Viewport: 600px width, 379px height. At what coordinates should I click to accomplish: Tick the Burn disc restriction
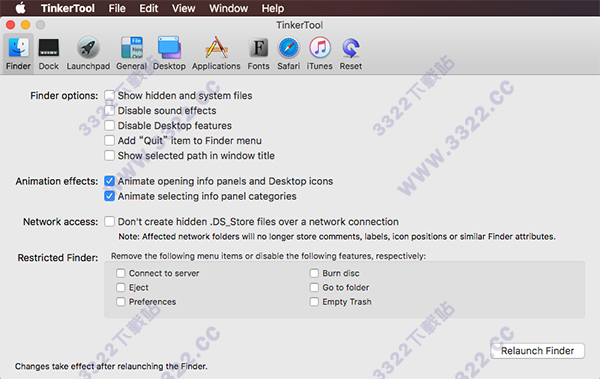[314, 273]
